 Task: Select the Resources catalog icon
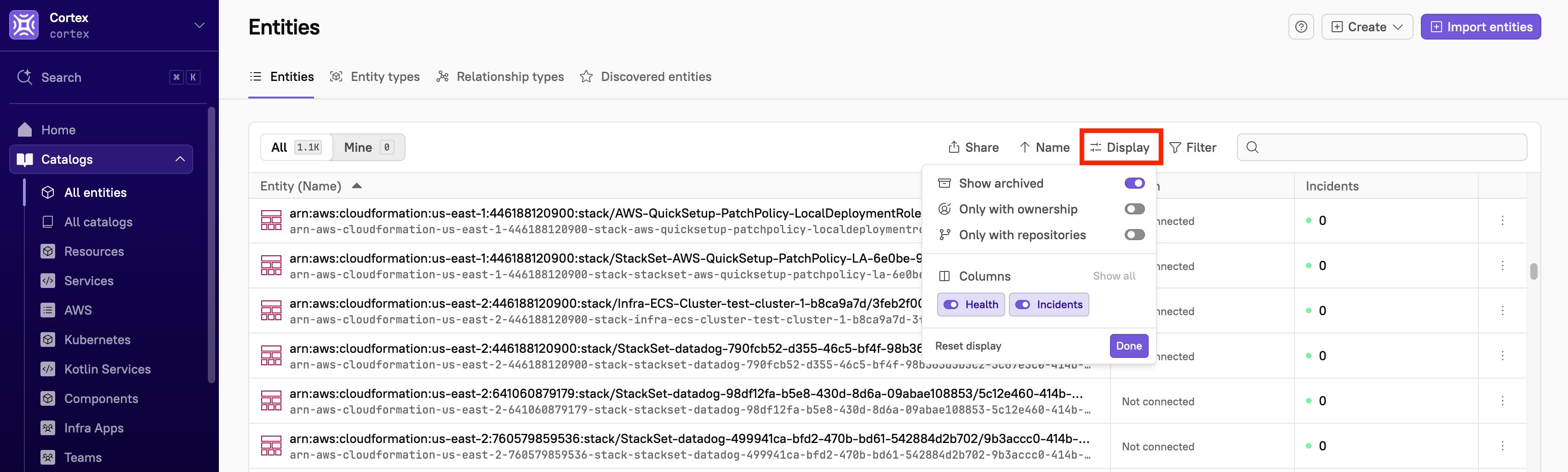click(48, 251)
